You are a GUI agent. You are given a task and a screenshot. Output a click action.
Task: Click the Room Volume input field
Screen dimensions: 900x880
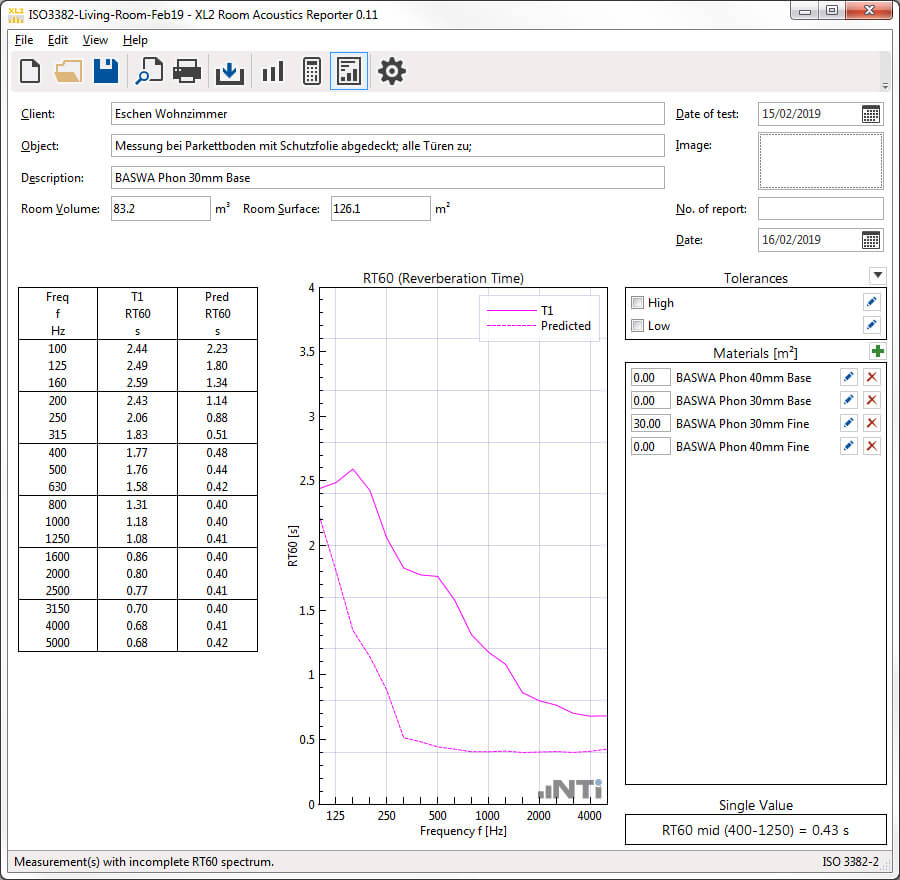coord(160,209)
